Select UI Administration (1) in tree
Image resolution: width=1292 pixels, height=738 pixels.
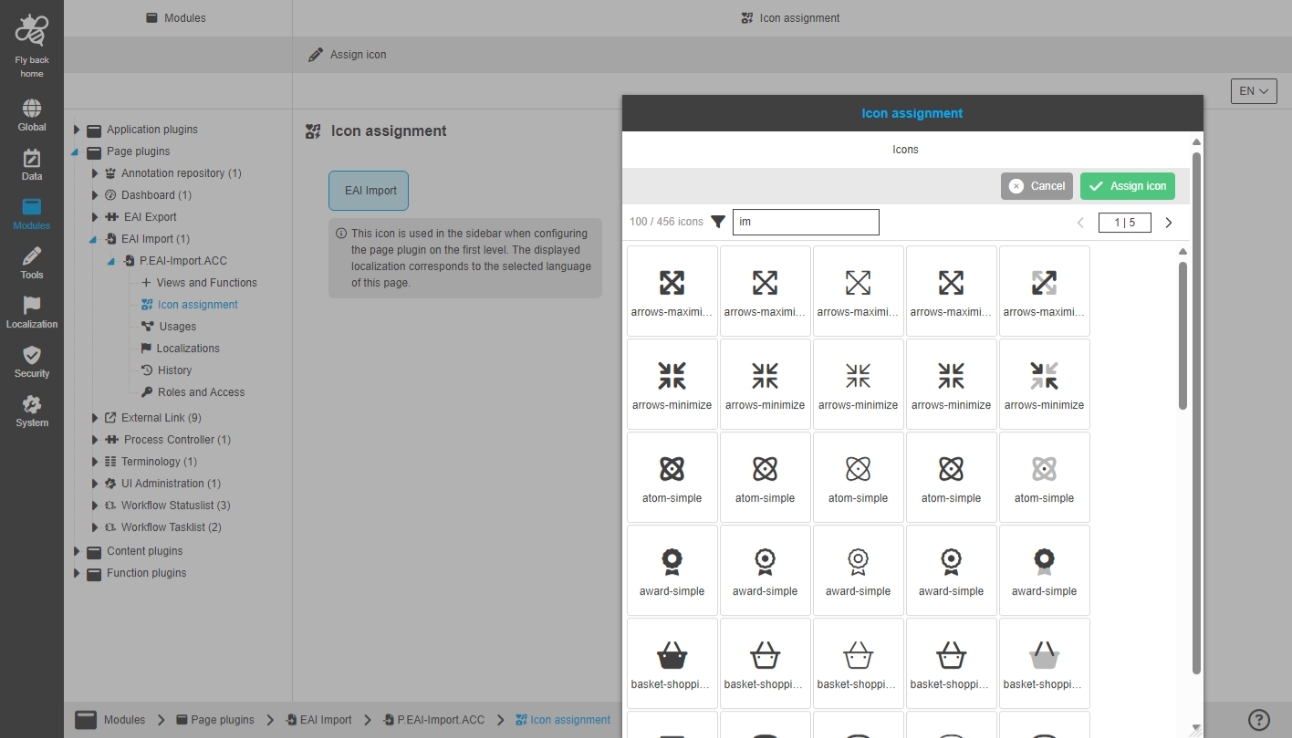click(163, 484)
